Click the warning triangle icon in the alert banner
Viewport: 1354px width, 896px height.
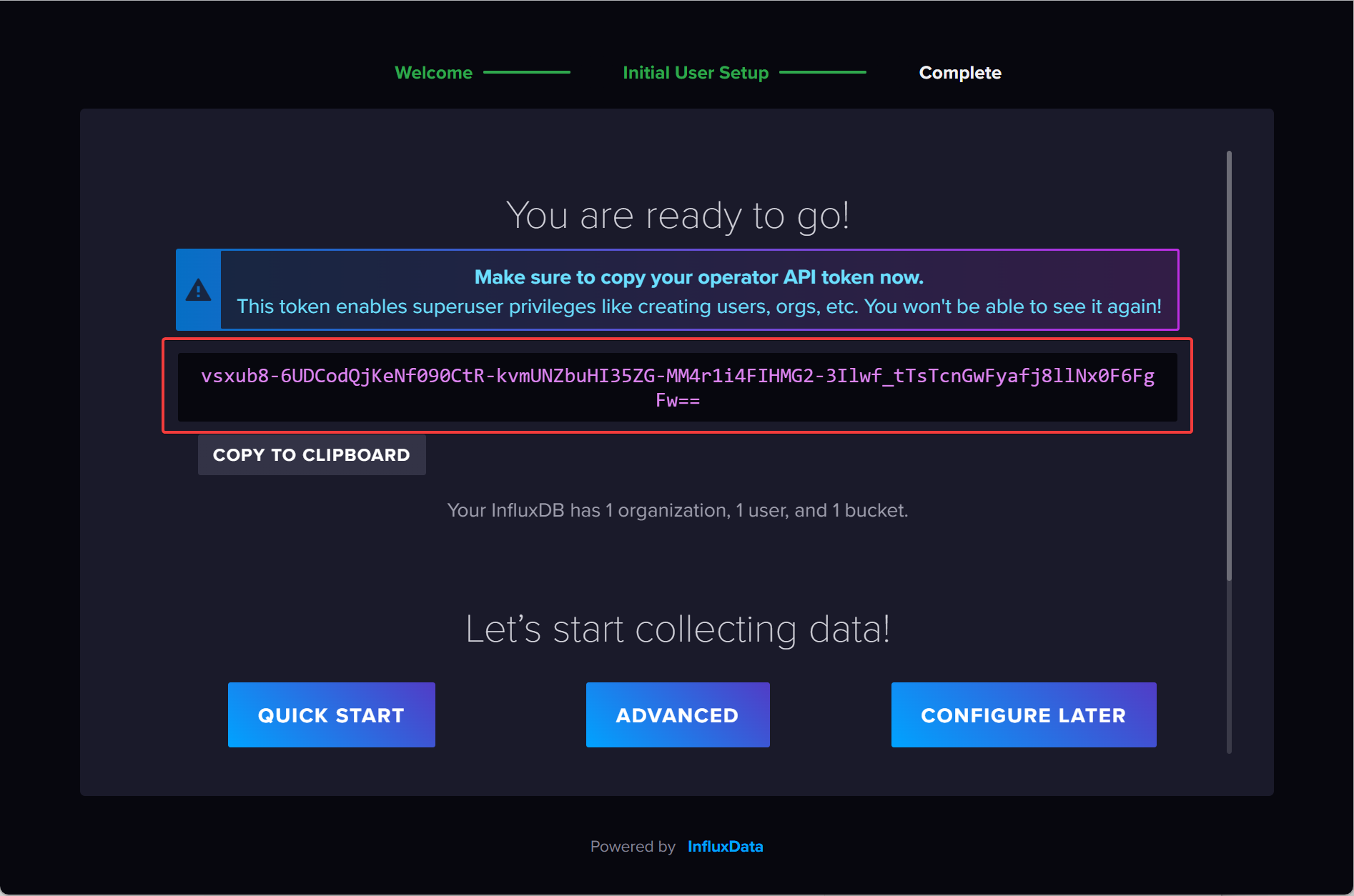[198, 290]
